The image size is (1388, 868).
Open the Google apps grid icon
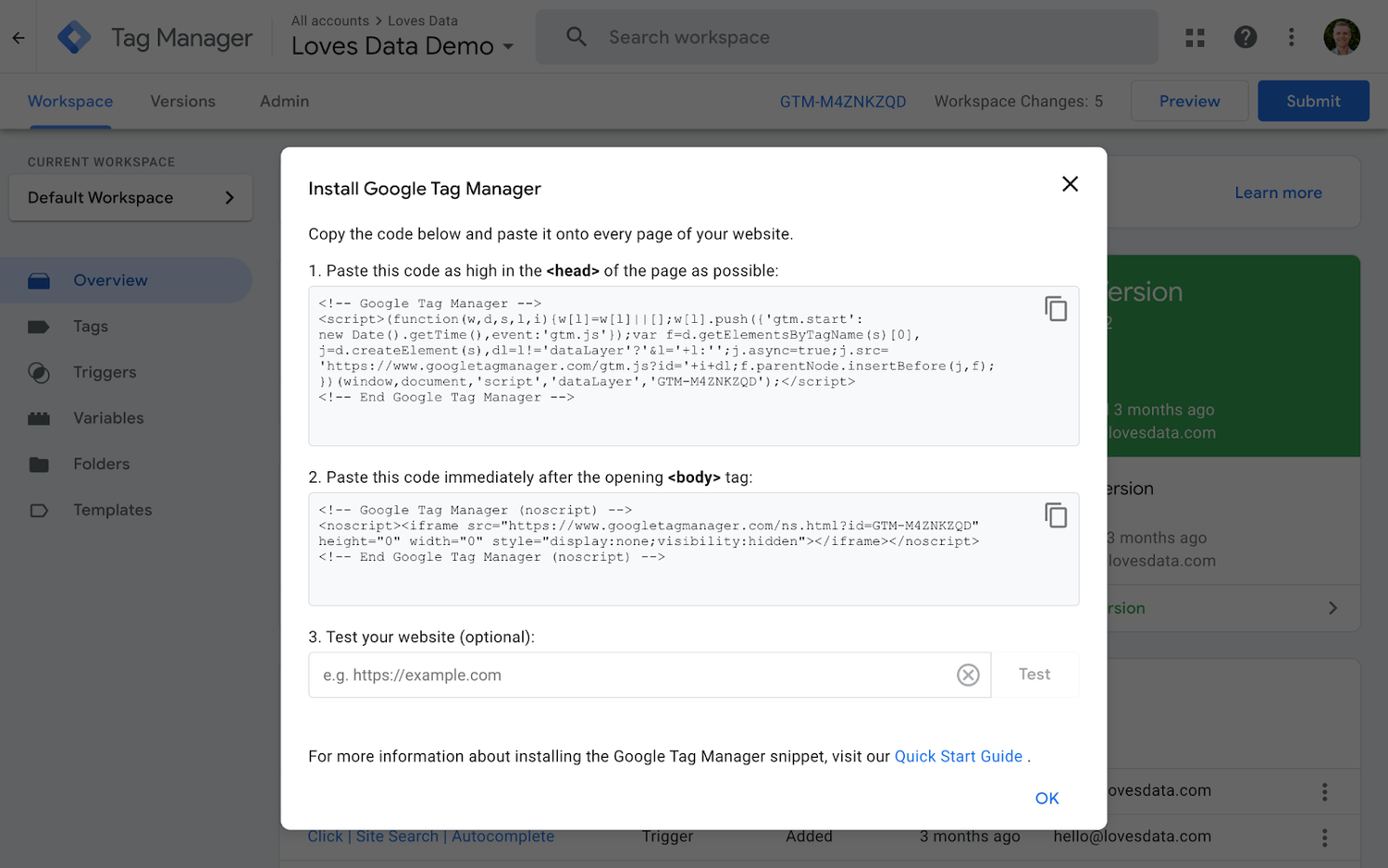point(1195,37)
